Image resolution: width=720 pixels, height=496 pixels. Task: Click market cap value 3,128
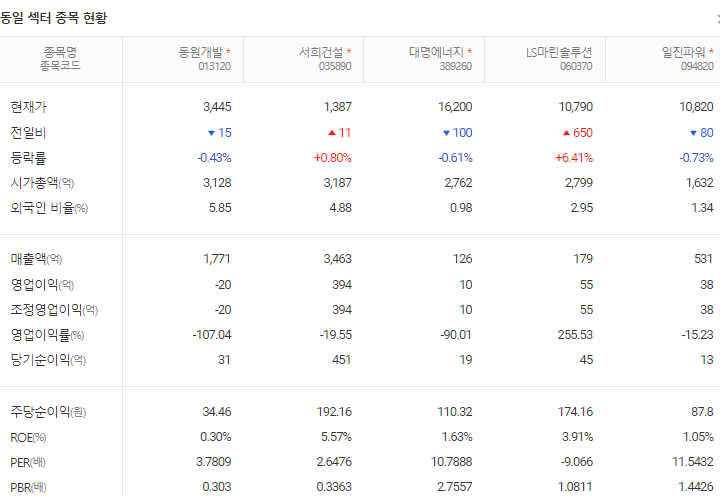[217, 183]
